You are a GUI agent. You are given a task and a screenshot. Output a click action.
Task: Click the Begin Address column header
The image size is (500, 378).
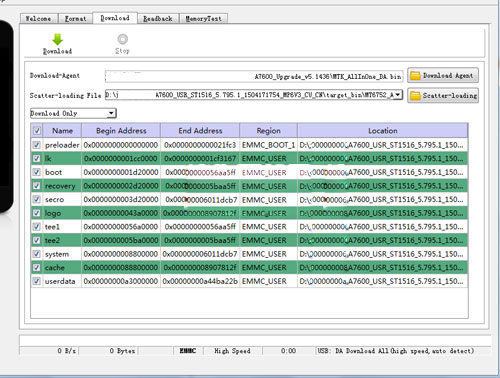(x=121, y=131)
